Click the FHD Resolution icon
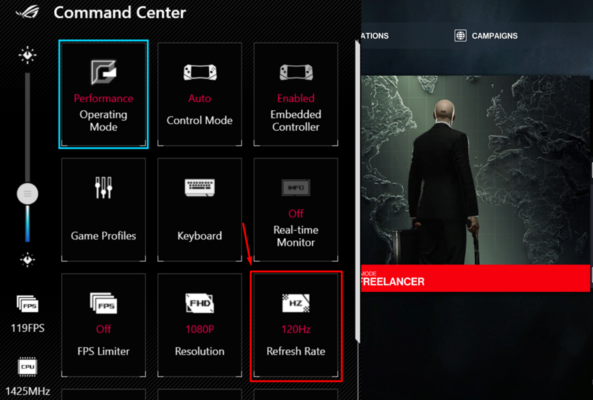This screenshot has width=593, height=400. point(200,303)
